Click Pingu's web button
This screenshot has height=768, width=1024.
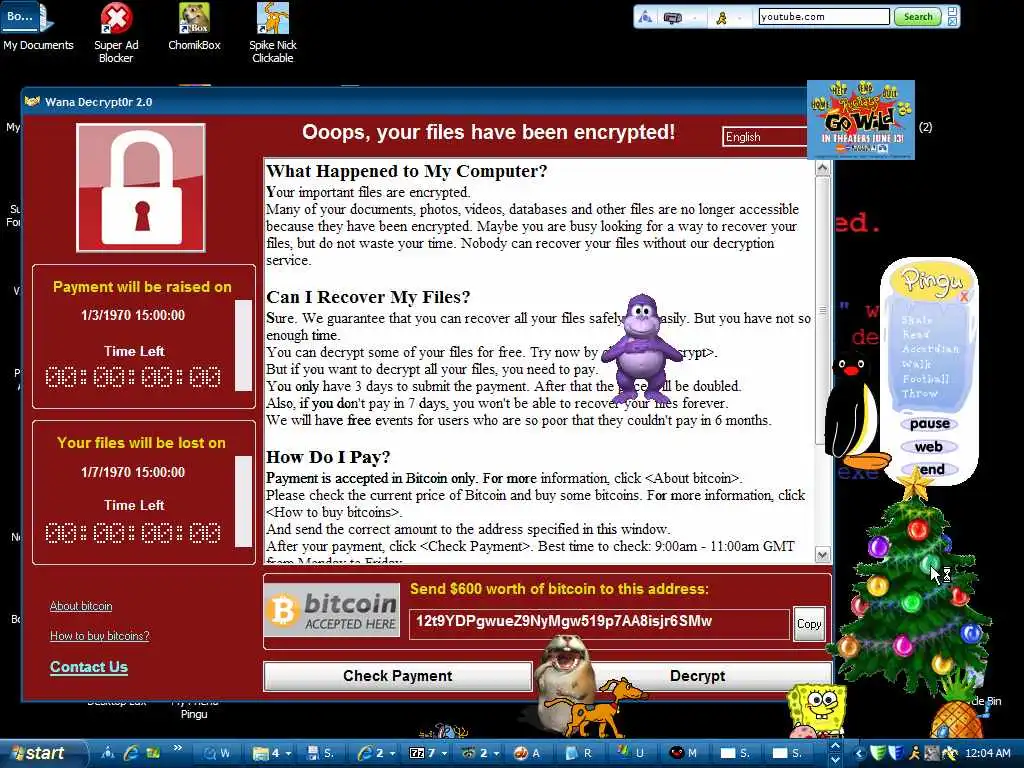point(928,447)
